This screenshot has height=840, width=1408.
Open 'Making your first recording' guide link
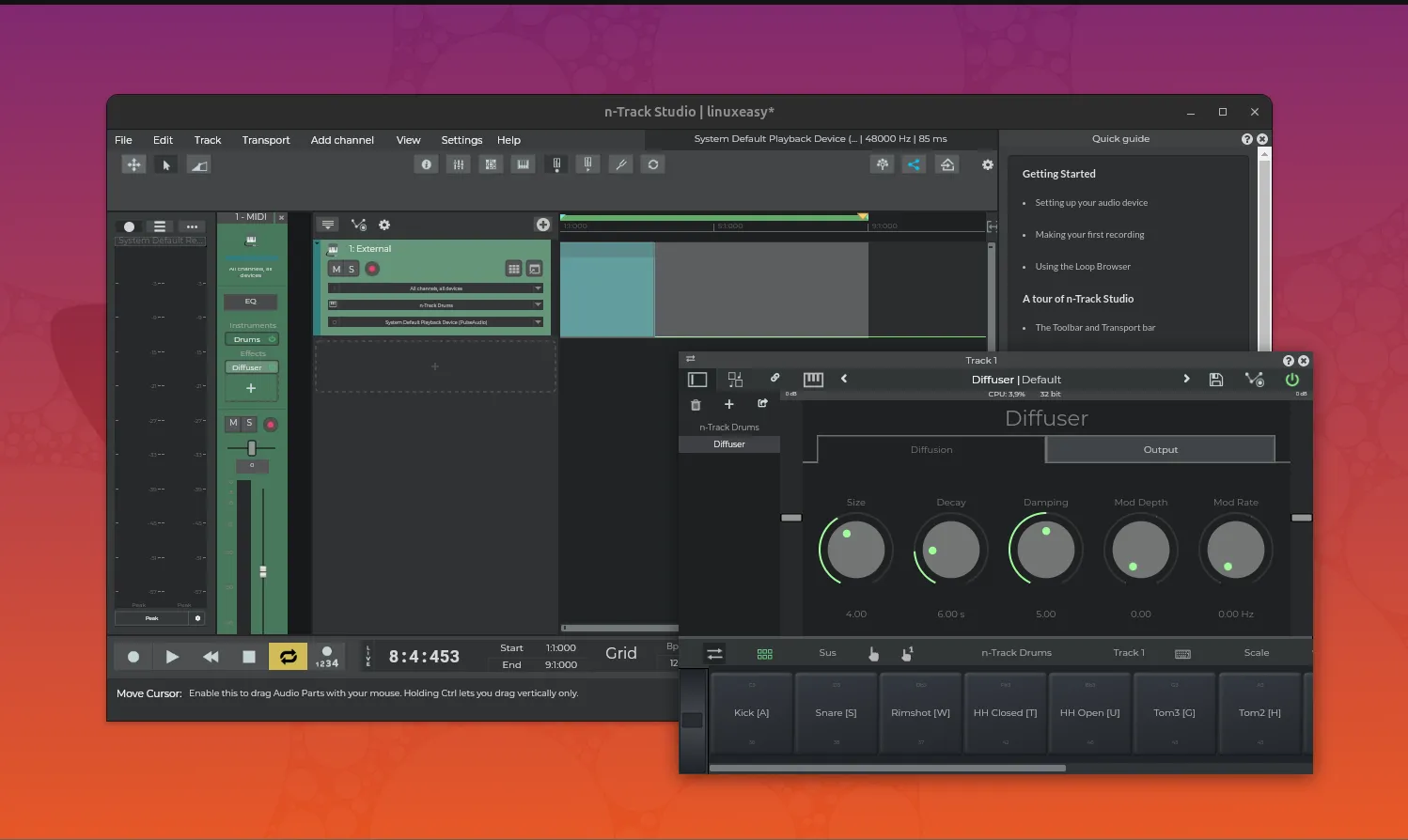pyautogui.click(x=1089, y=235)
